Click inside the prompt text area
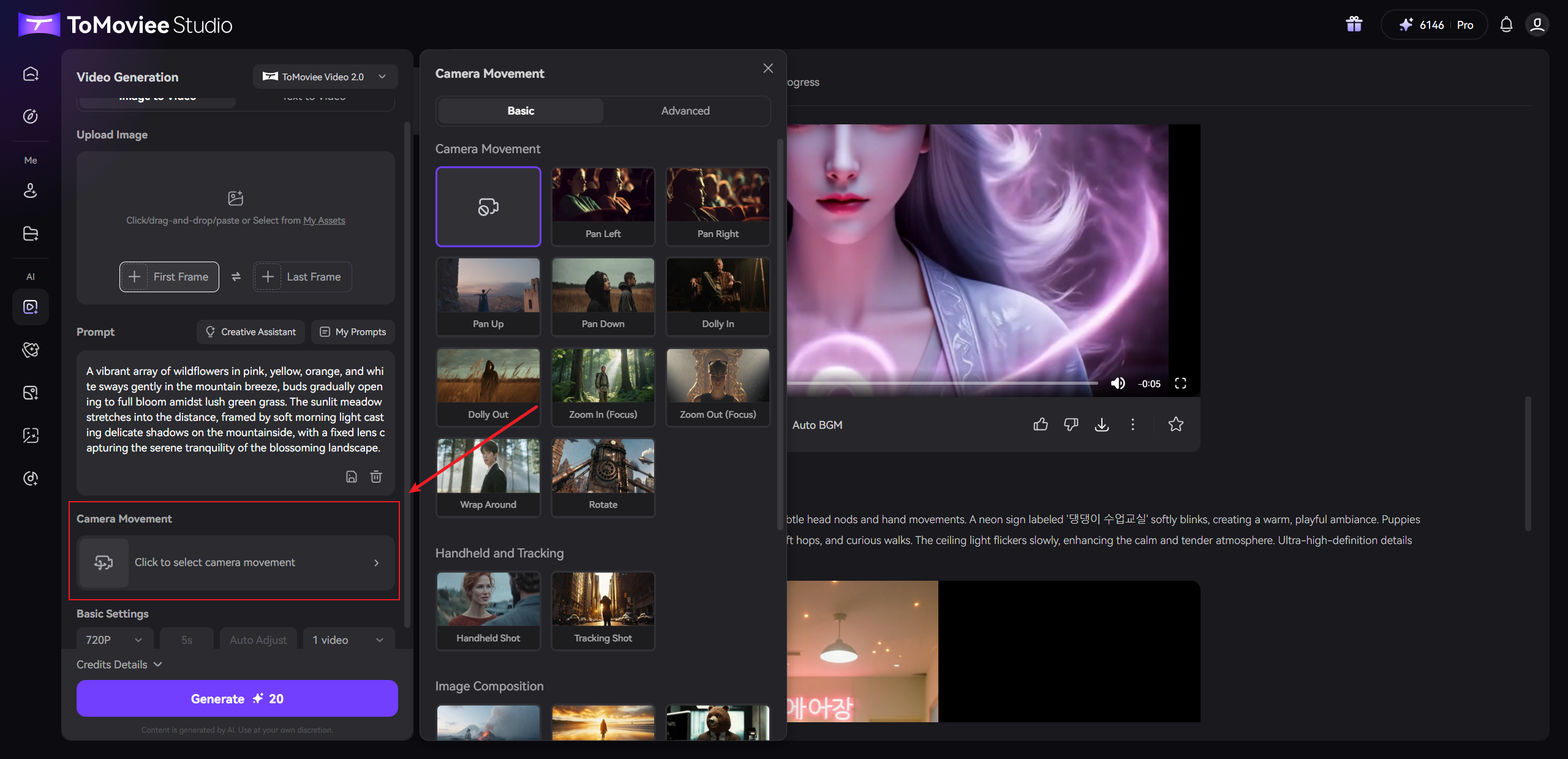This screenshot has width=1568, height=759. click(x=236, y=409)
